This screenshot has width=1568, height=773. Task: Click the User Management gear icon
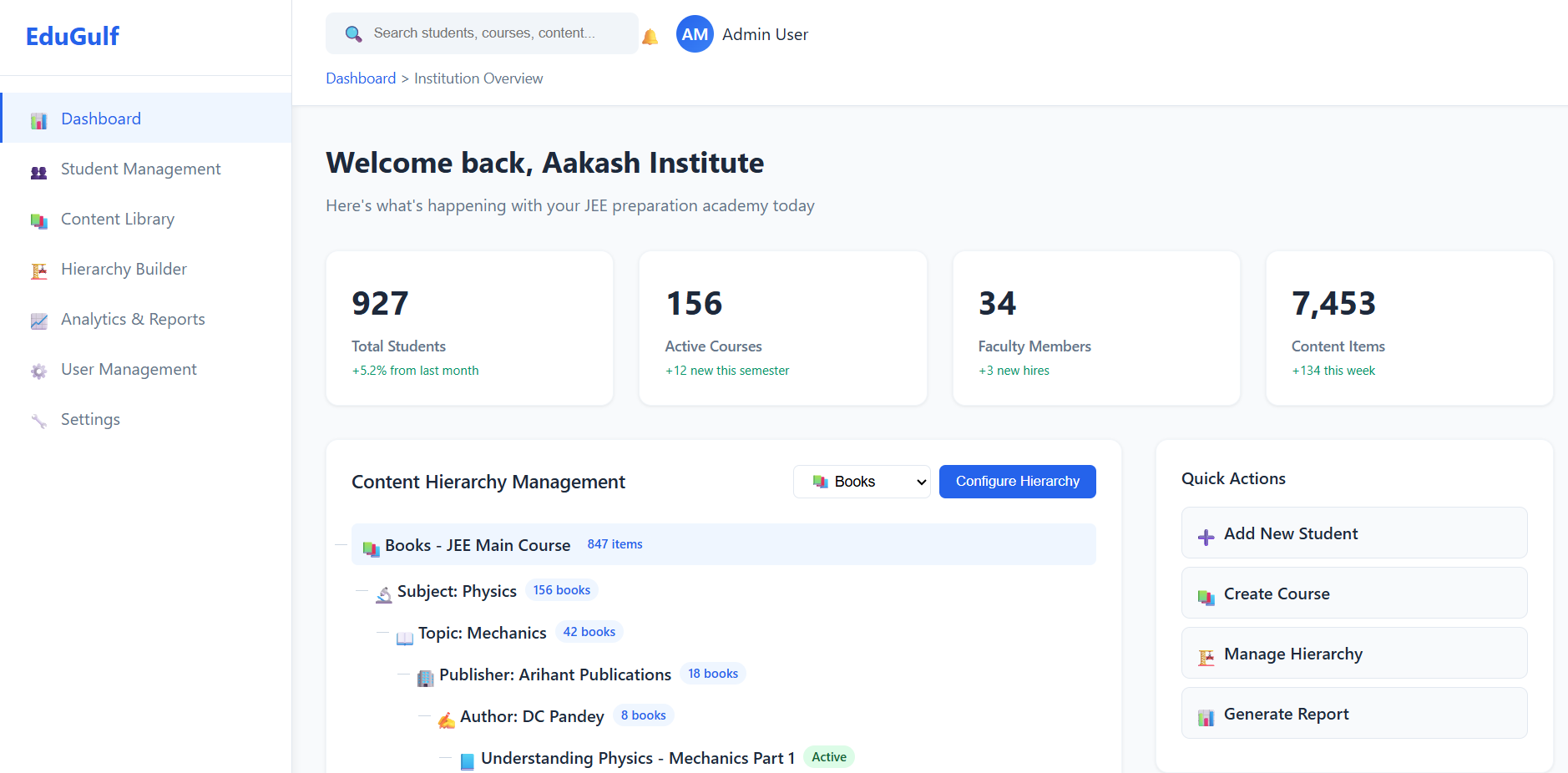38,369
